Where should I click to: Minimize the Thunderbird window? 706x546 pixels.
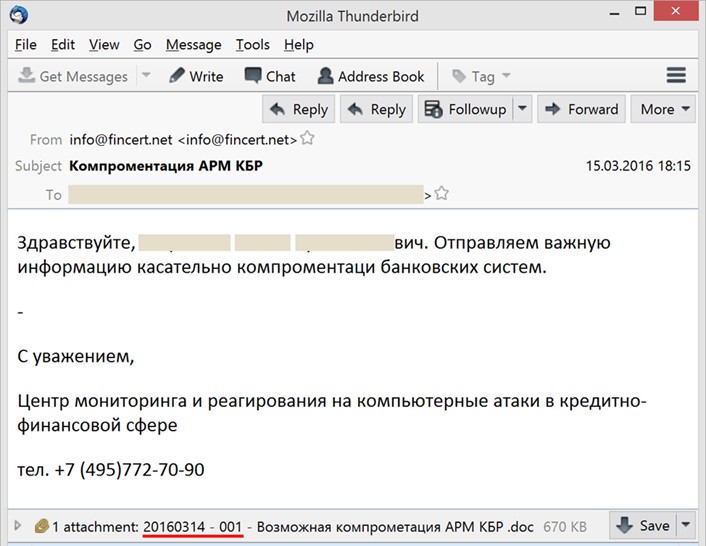coord(614,14)
